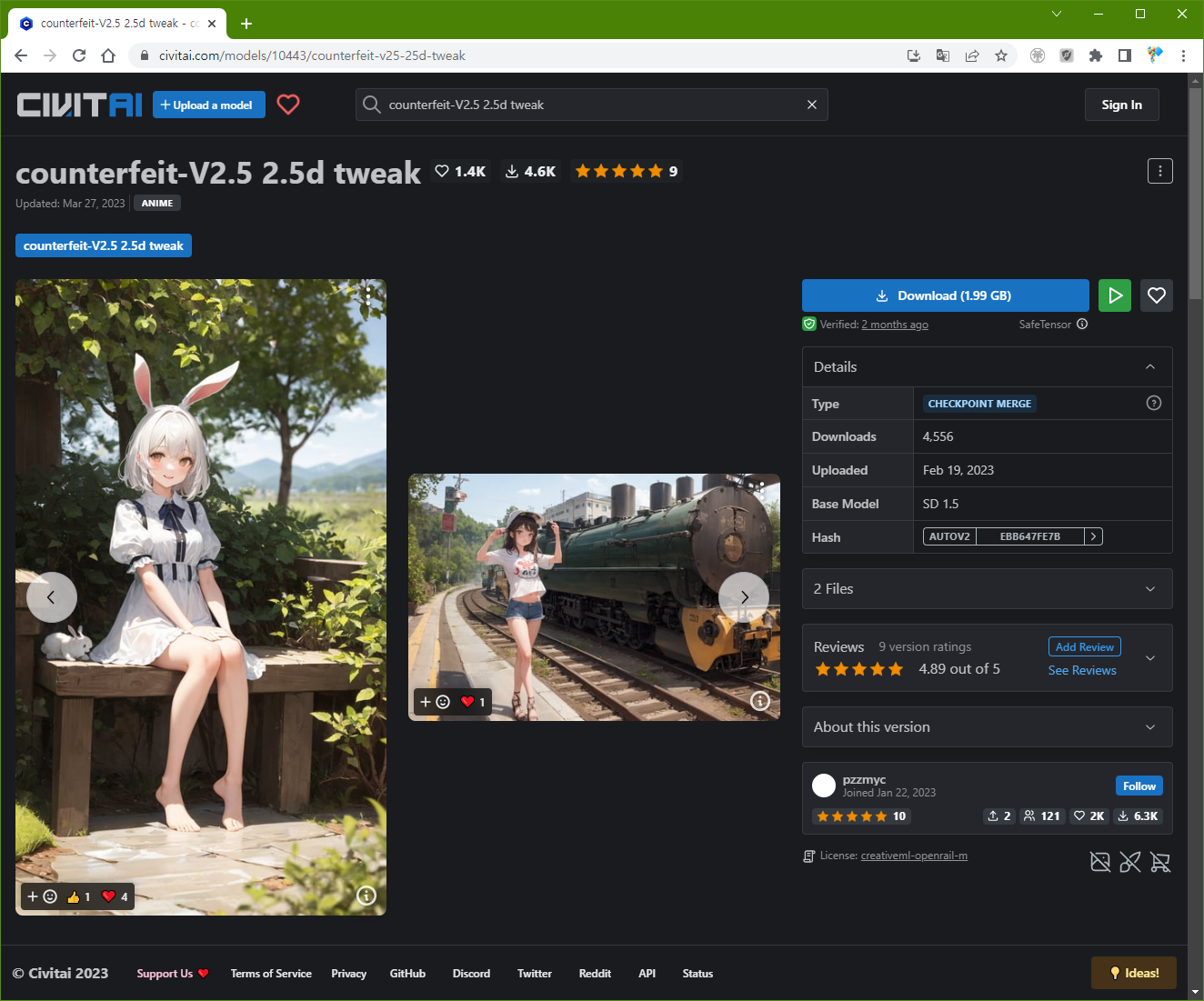Click the CHECKPOINT MERGE type badge

point(979,404)
